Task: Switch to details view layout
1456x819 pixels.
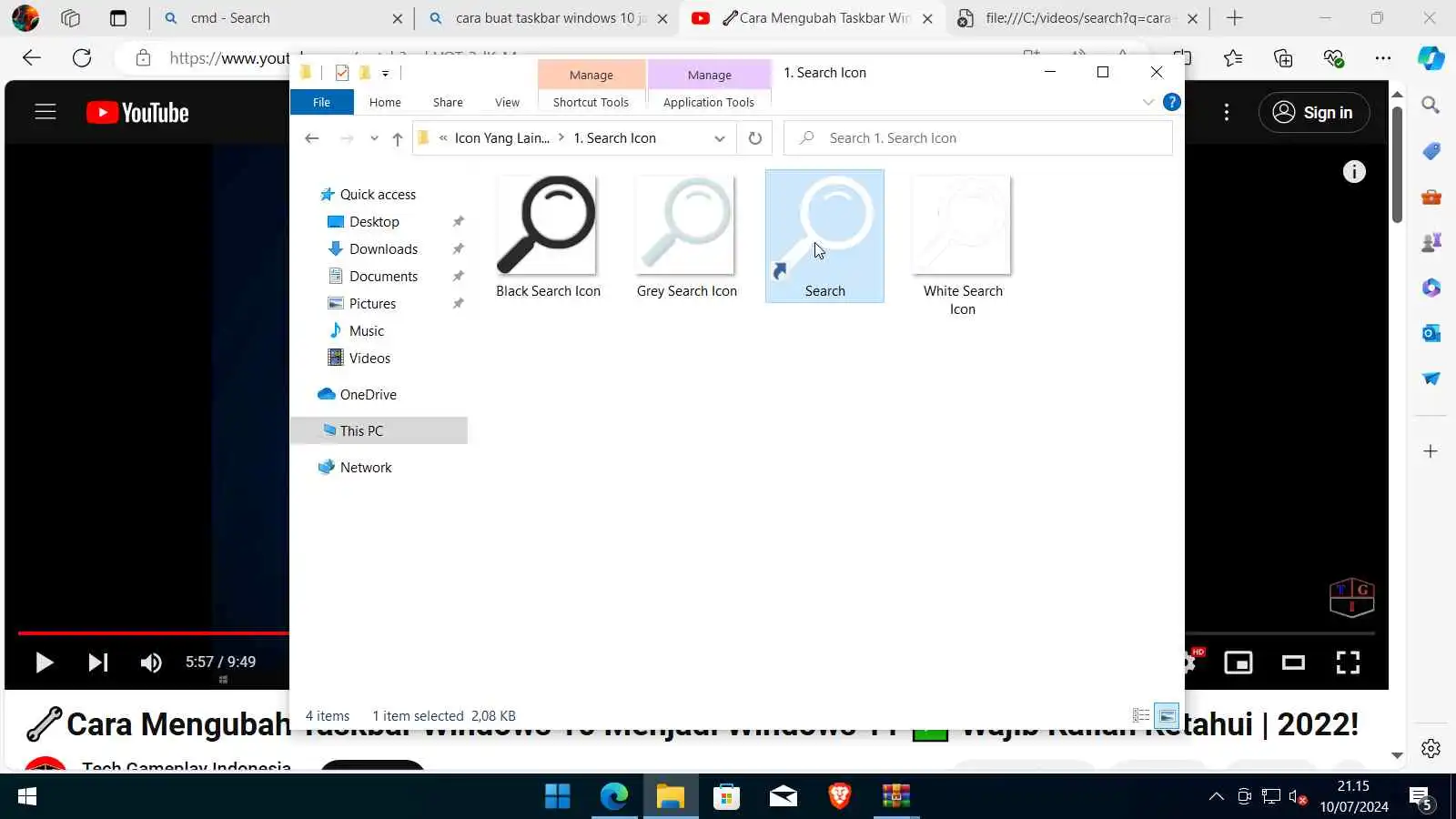Action: tap(1141, 716)
